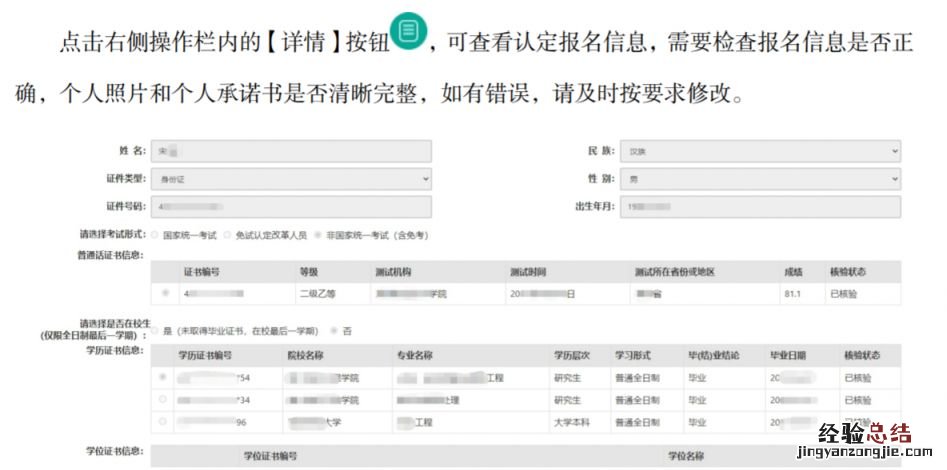
Task: Open the 证件类型 dropdown showing 身份证
Action: 291,178
